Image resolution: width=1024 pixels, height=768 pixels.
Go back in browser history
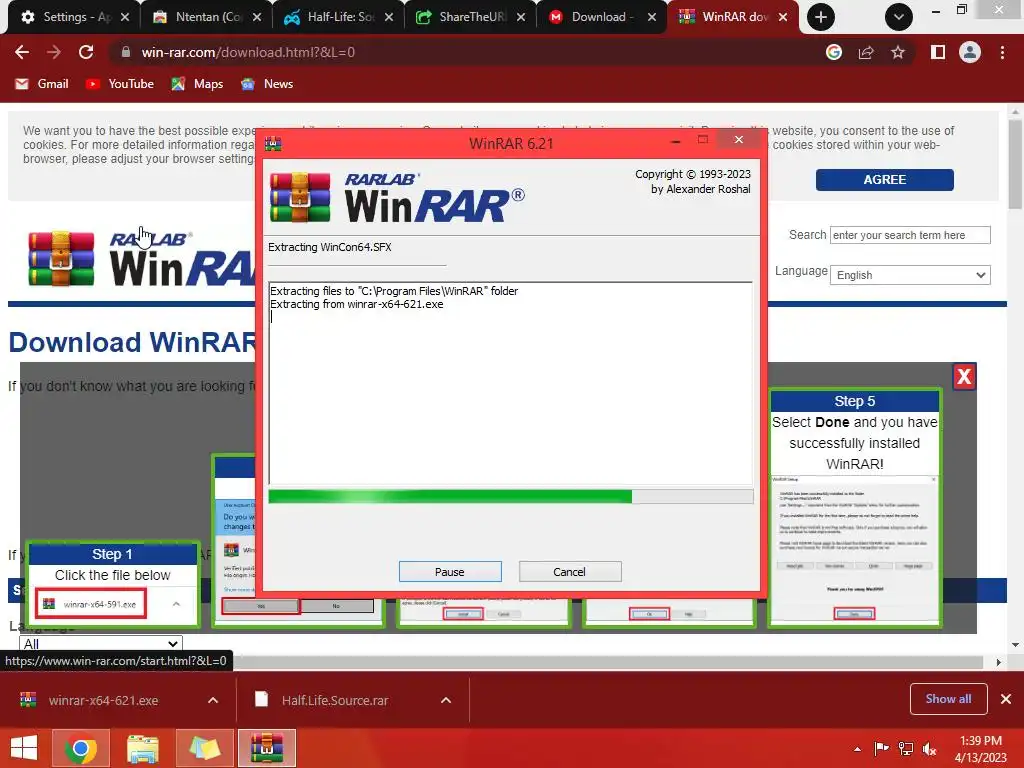click(22, 52)
